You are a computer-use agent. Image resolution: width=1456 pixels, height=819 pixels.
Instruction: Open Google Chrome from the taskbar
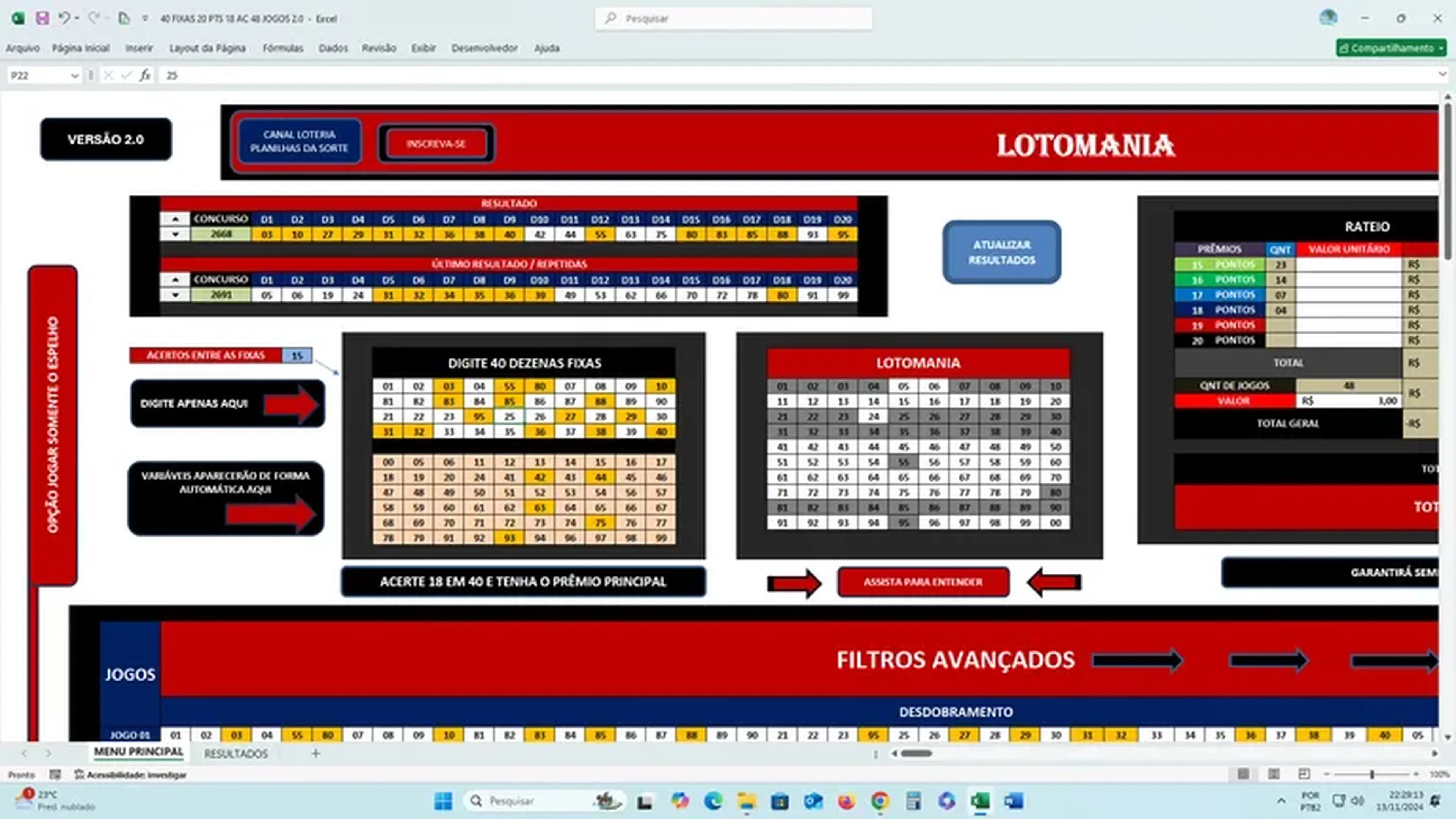point(880,801)
